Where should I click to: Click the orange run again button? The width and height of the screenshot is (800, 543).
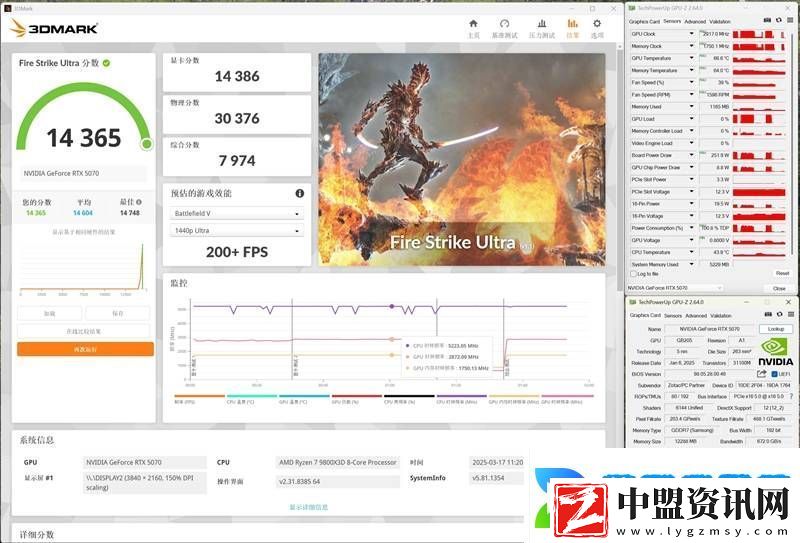point(85,349)
